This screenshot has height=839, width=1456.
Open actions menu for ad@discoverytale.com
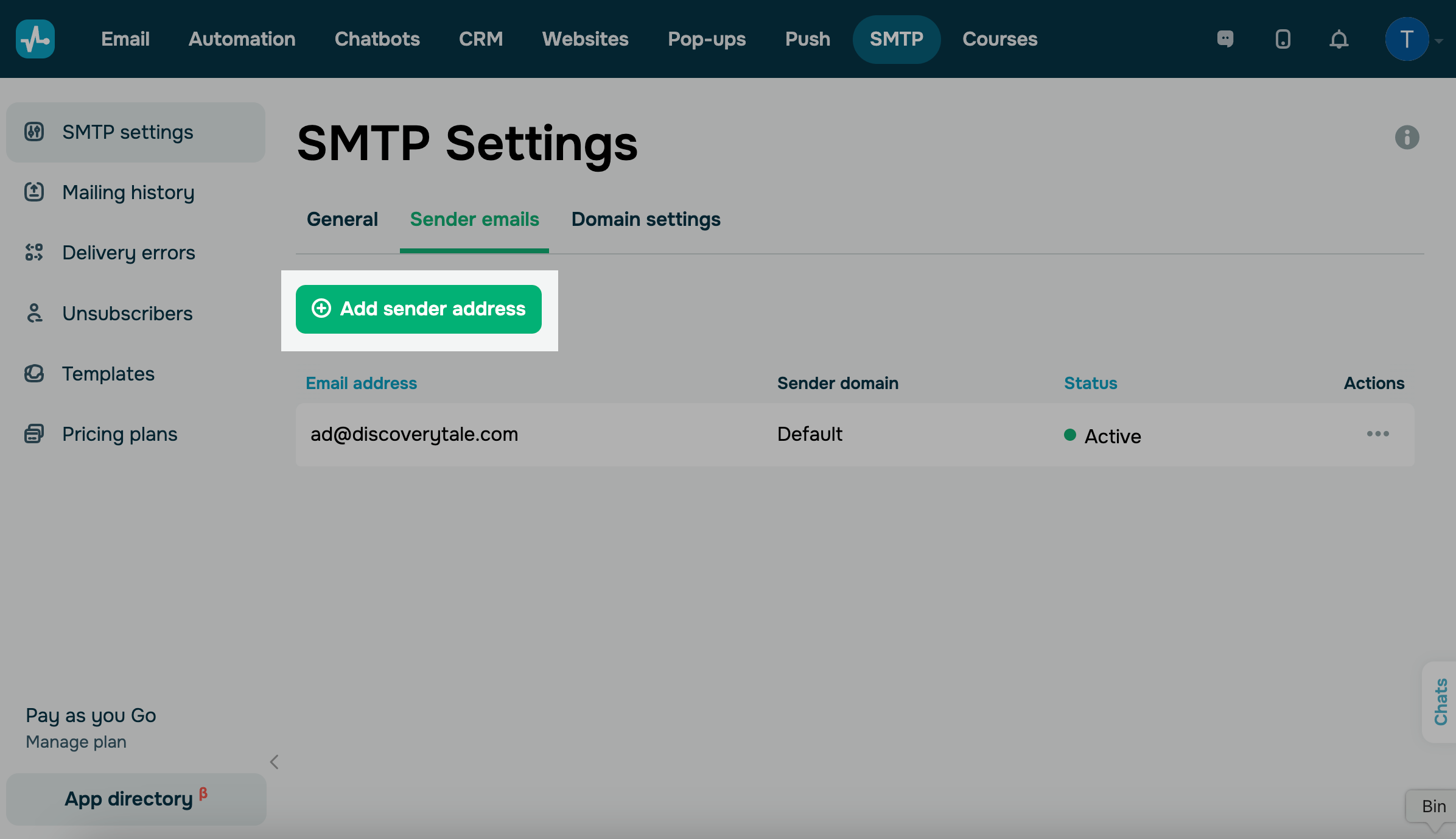1377,434
